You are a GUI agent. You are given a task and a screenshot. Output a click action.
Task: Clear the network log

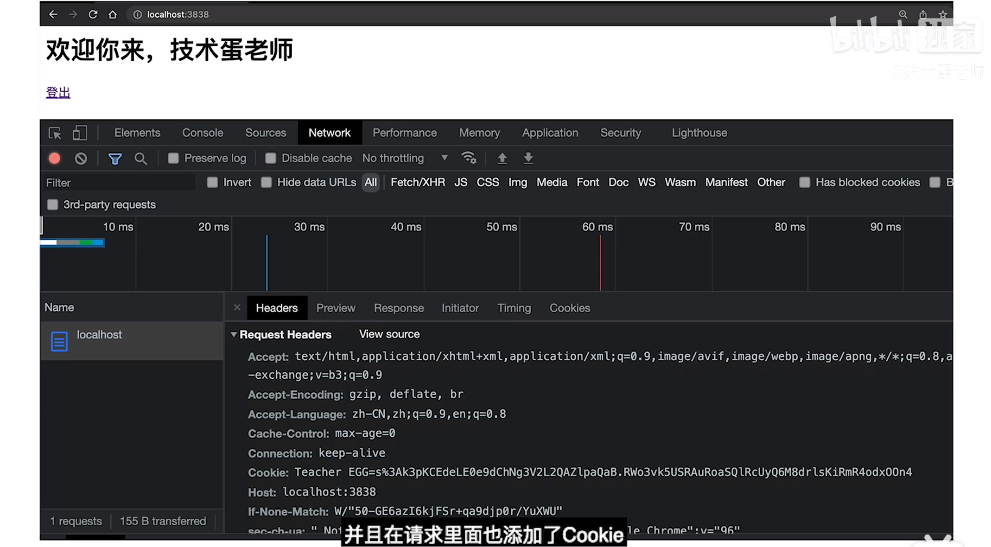pyautogui.click(x=81, y=158)
